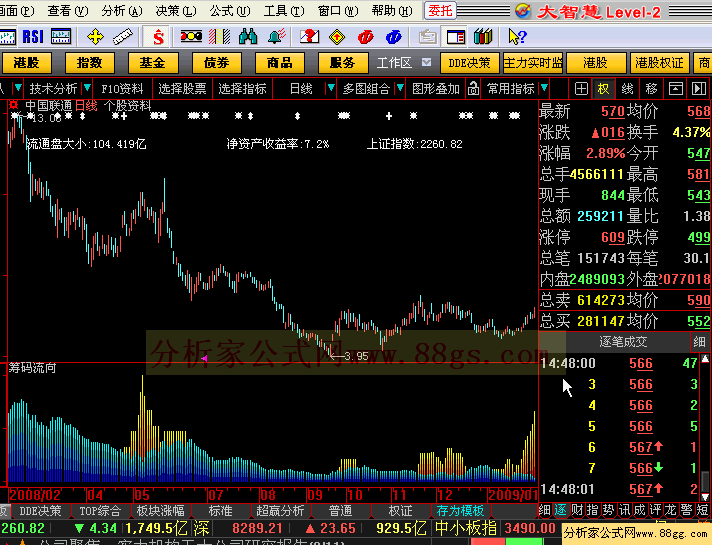The width and height of the screenshot is (712, 545).
Task: Click the tick list scroll-down arrow
Action: (705, 497)
